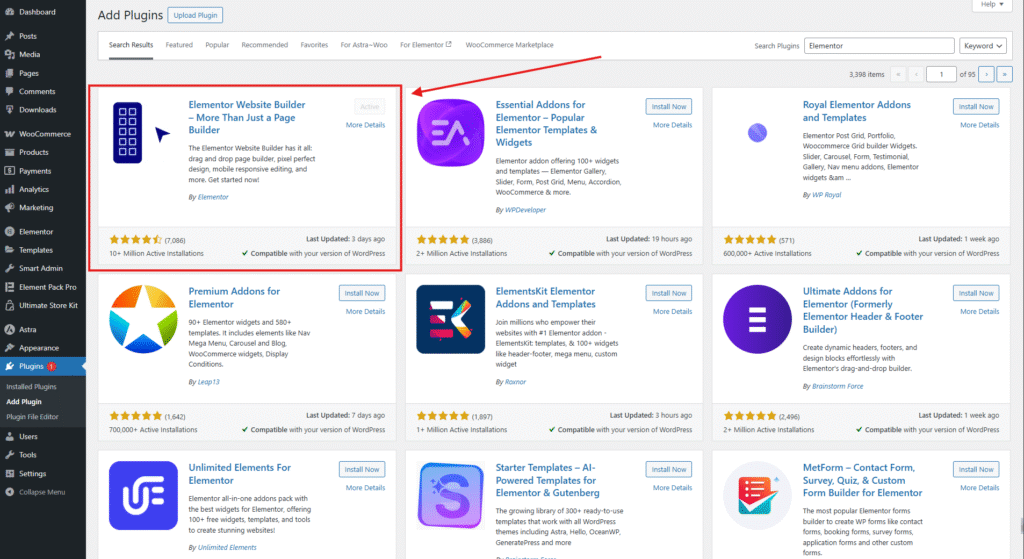Click the Comments bubble icon
1024x559 pixels.
point(9,91)
